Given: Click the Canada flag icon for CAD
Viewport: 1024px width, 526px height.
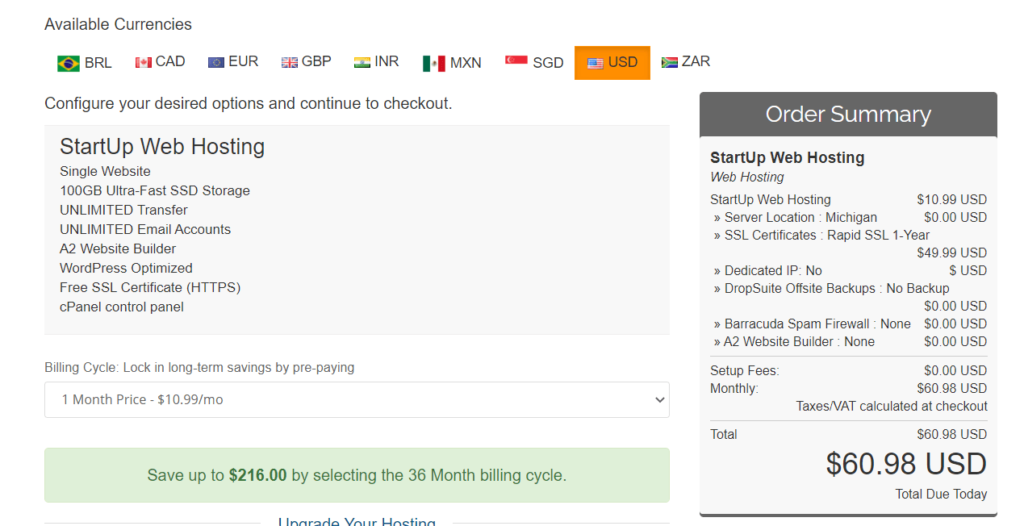Looking at the screenshot, I should pyautogui.click(x=143, y=63).
